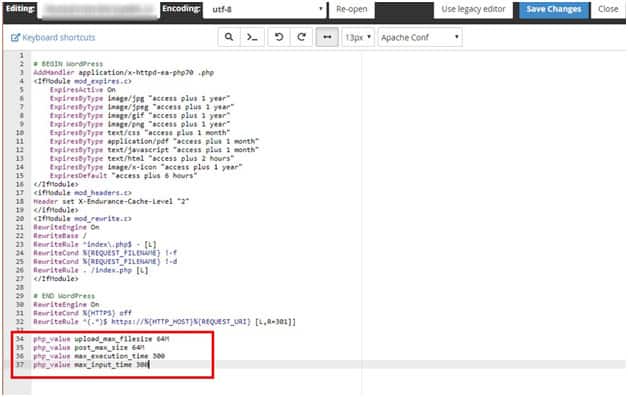
Task: Open the Apache Conf language dropdown
Action: tap(420, 37)
